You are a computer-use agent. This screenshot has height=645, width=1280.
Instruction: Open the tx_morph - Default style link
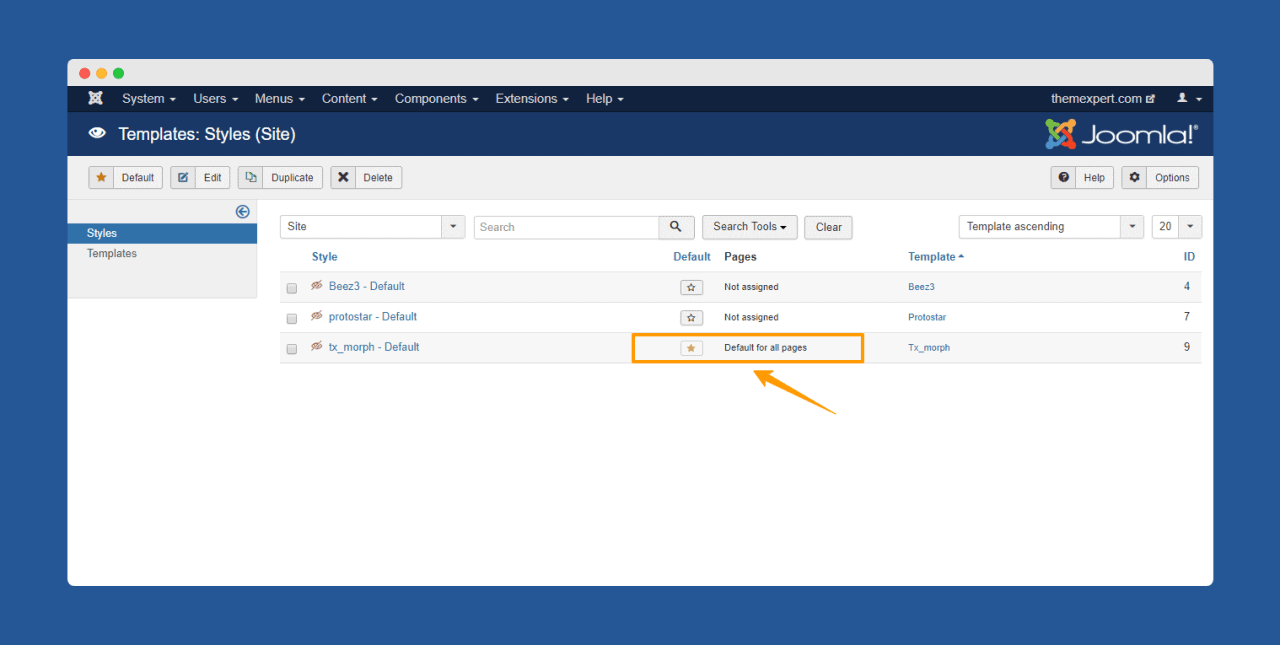tap(374, 347)
